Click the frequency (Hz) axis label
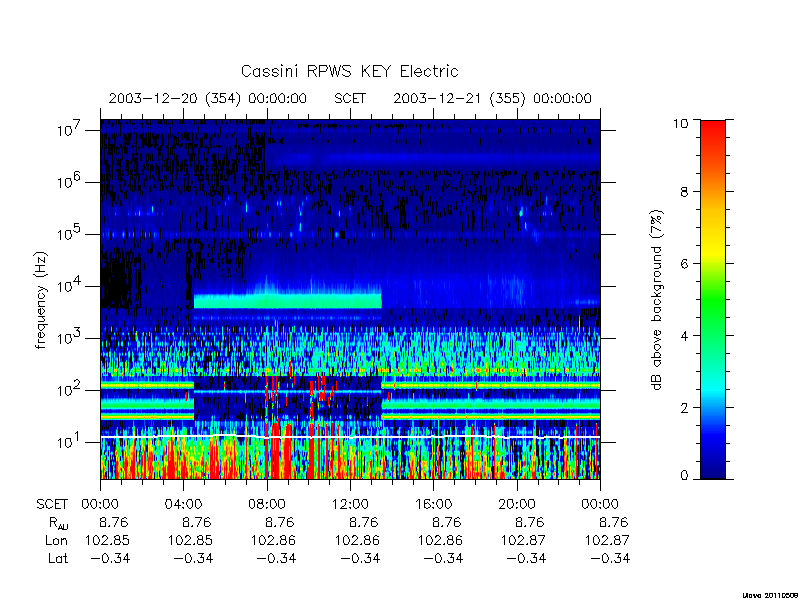 [41, 300]
